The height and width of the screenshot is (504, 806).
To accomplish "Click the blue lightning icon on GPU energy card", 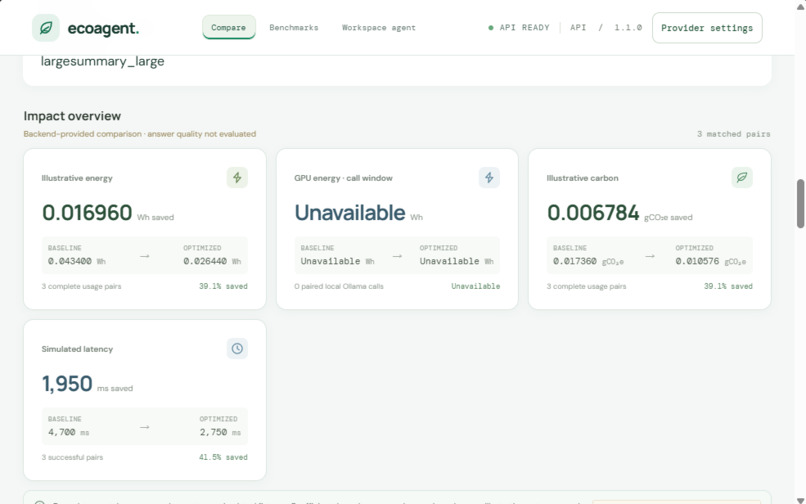I will pos(489,177).
